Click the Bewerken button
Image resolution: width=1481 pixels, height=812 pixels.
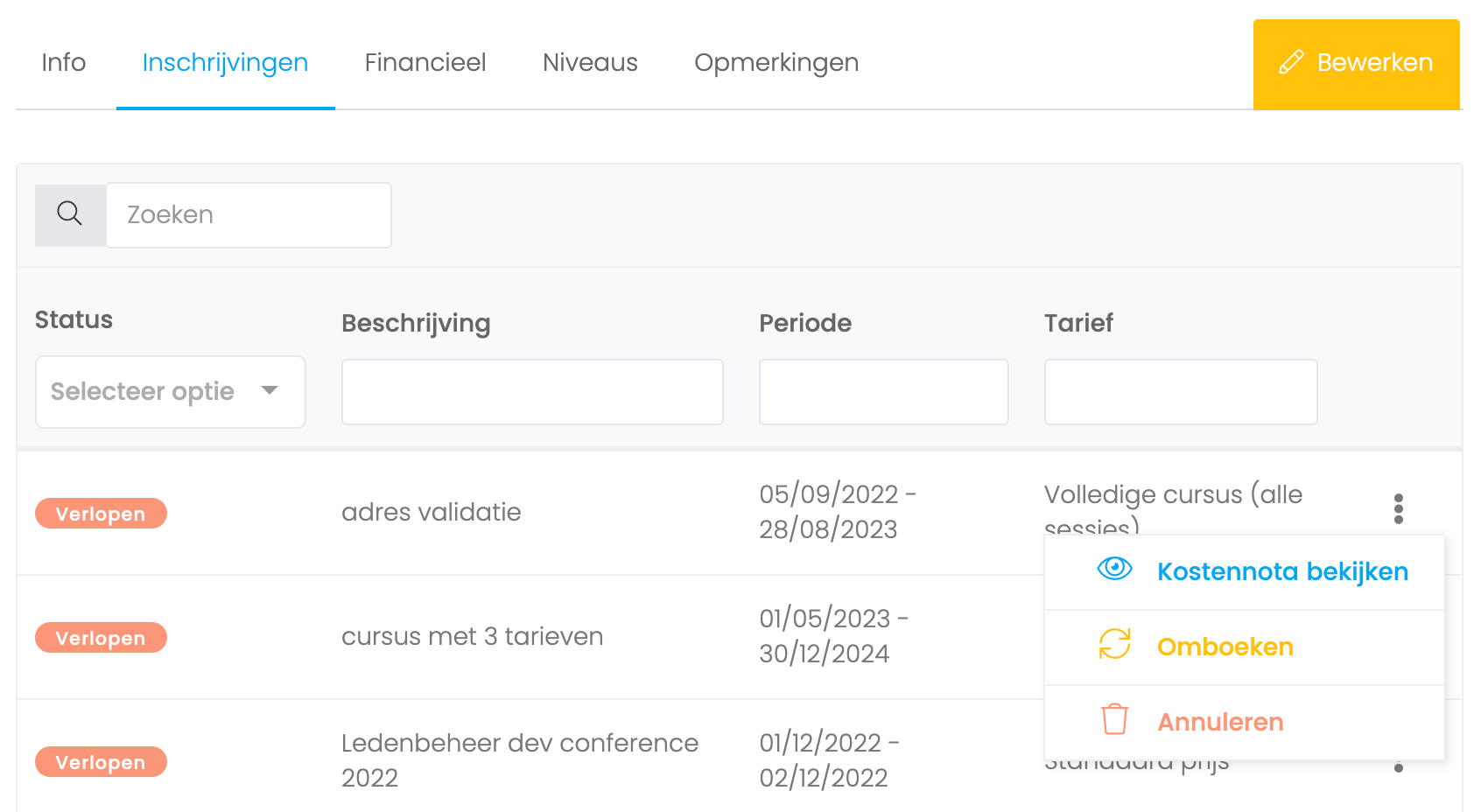coord(1356,64)
